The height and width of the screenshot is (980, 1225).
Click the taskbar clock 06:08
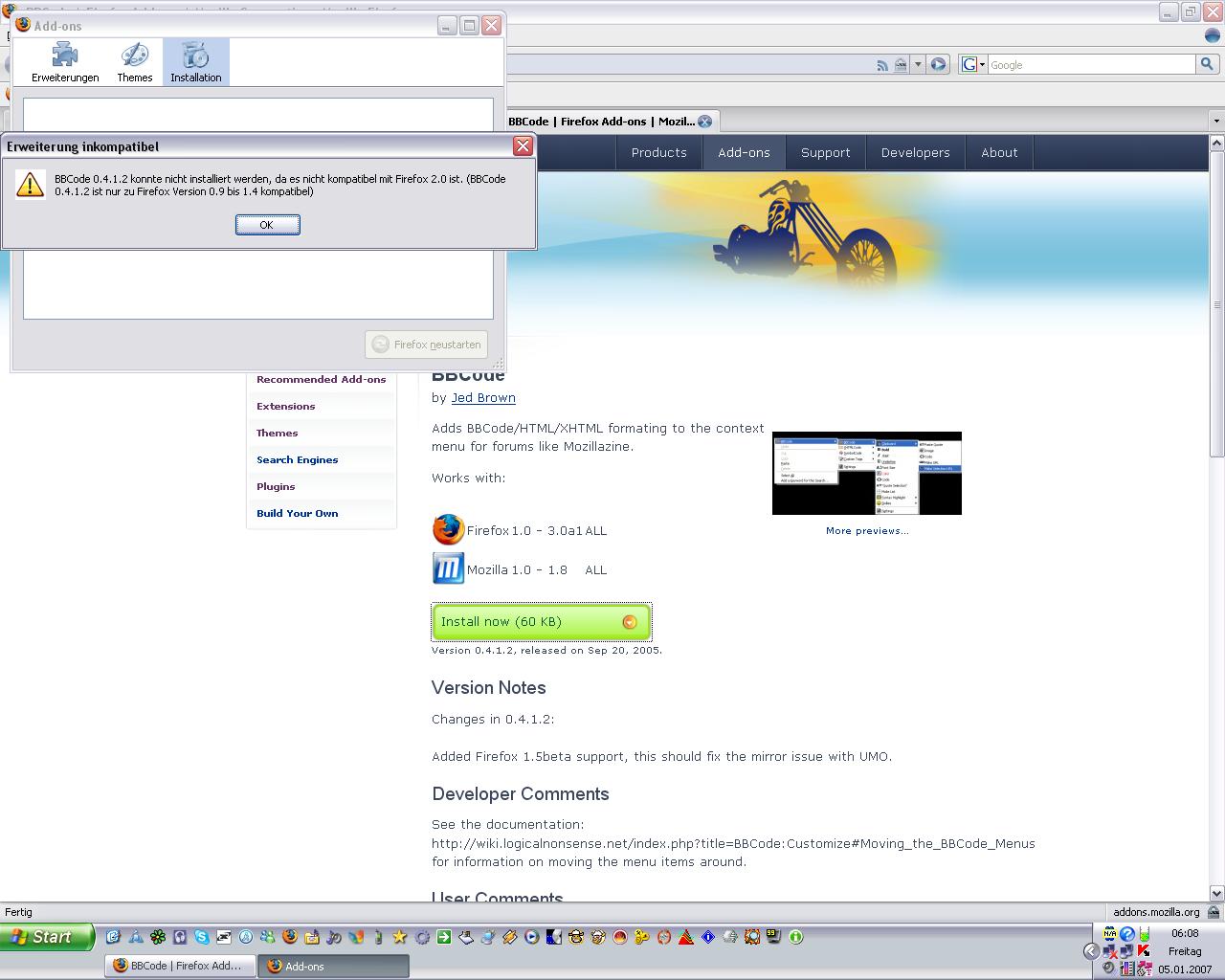tap(1185, 933)
